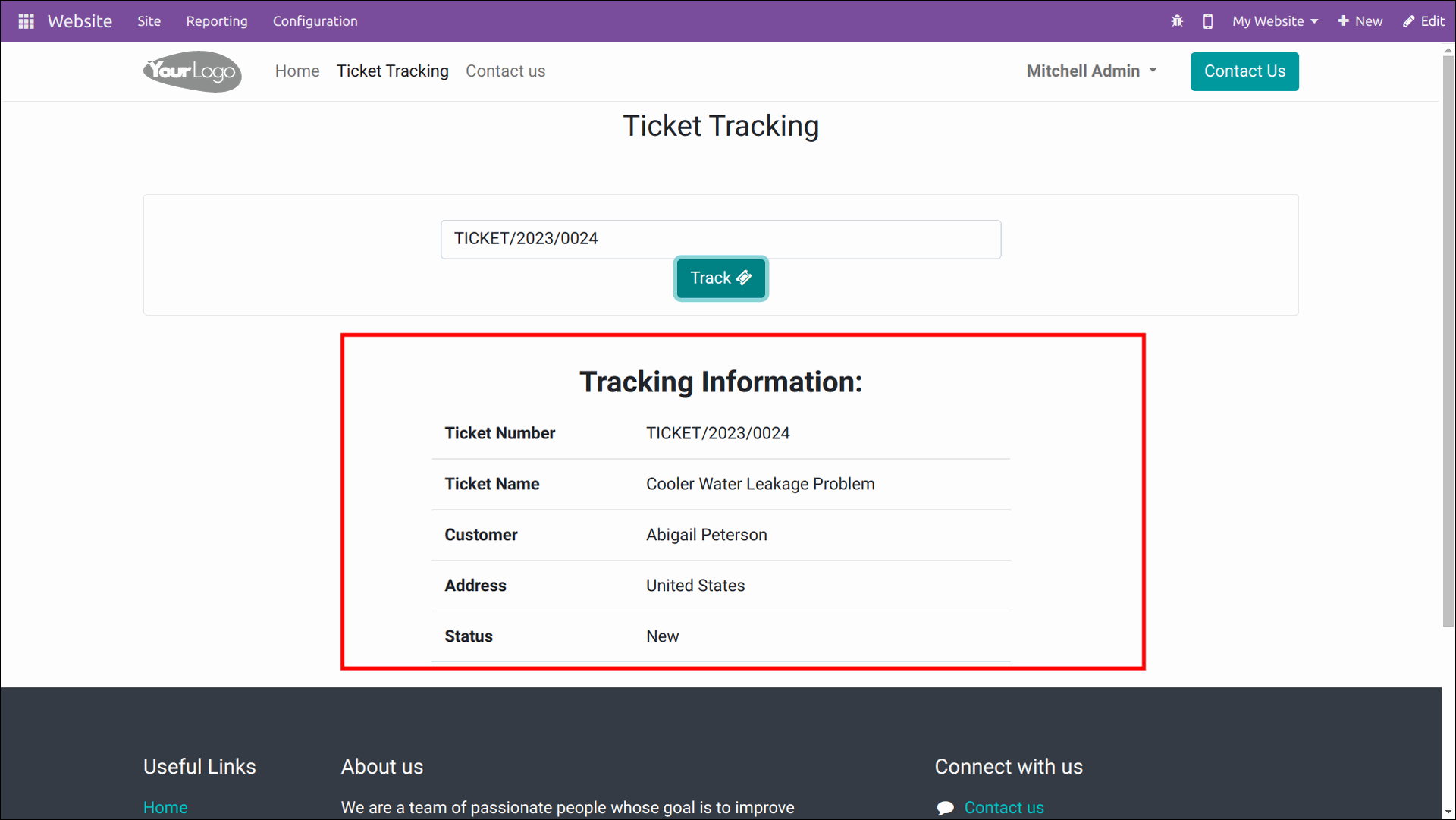Click the YourLogo site logo
1456x820 pixels.
(x=193, y=71)
